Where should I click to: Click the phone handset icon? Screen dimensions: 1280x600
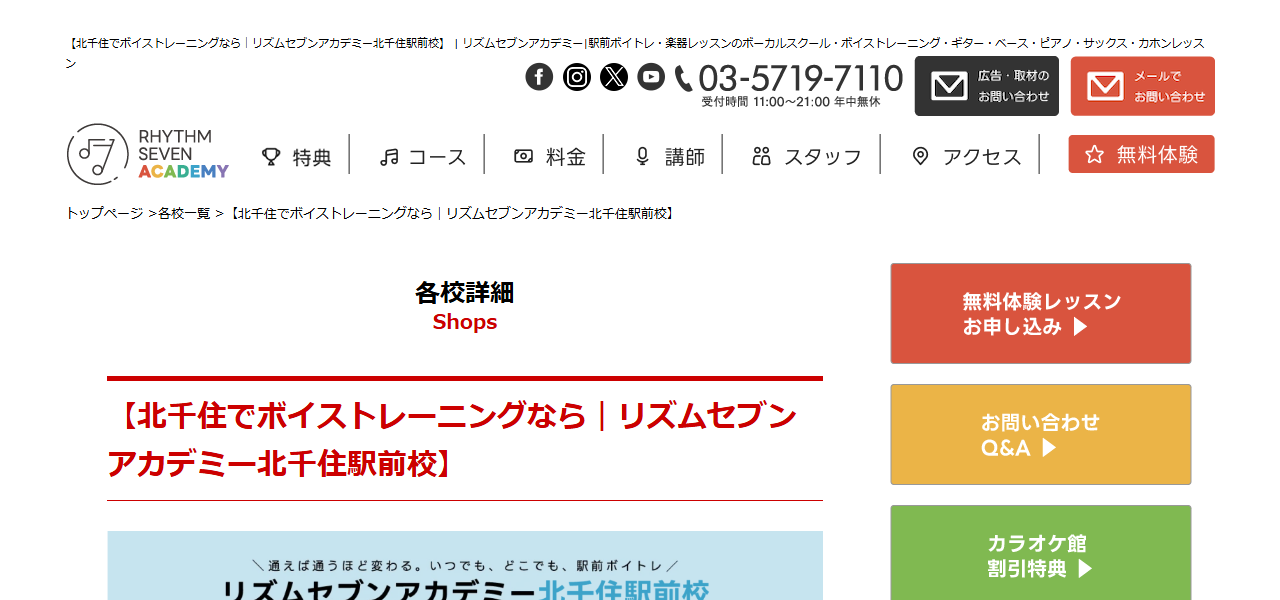[x=684, y=78]
